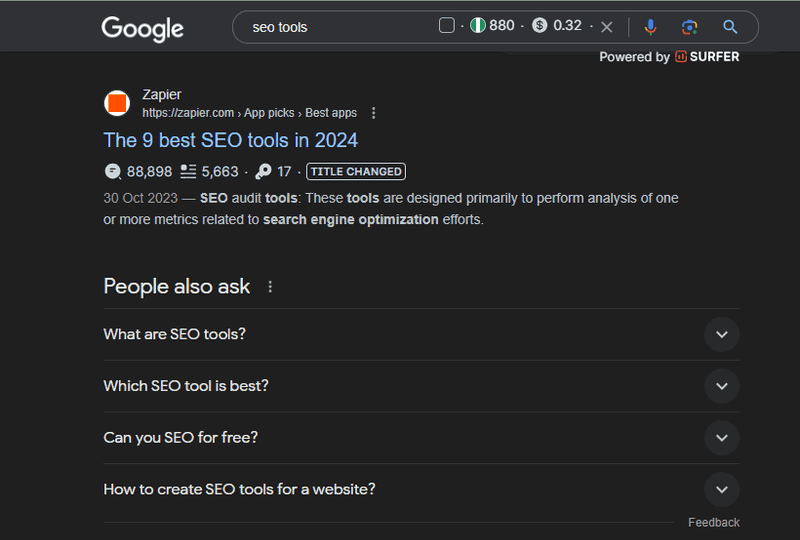Click the "What are SEO tools?" question text
The width and height of the screenshot is (800, 540).
[174, 334]
